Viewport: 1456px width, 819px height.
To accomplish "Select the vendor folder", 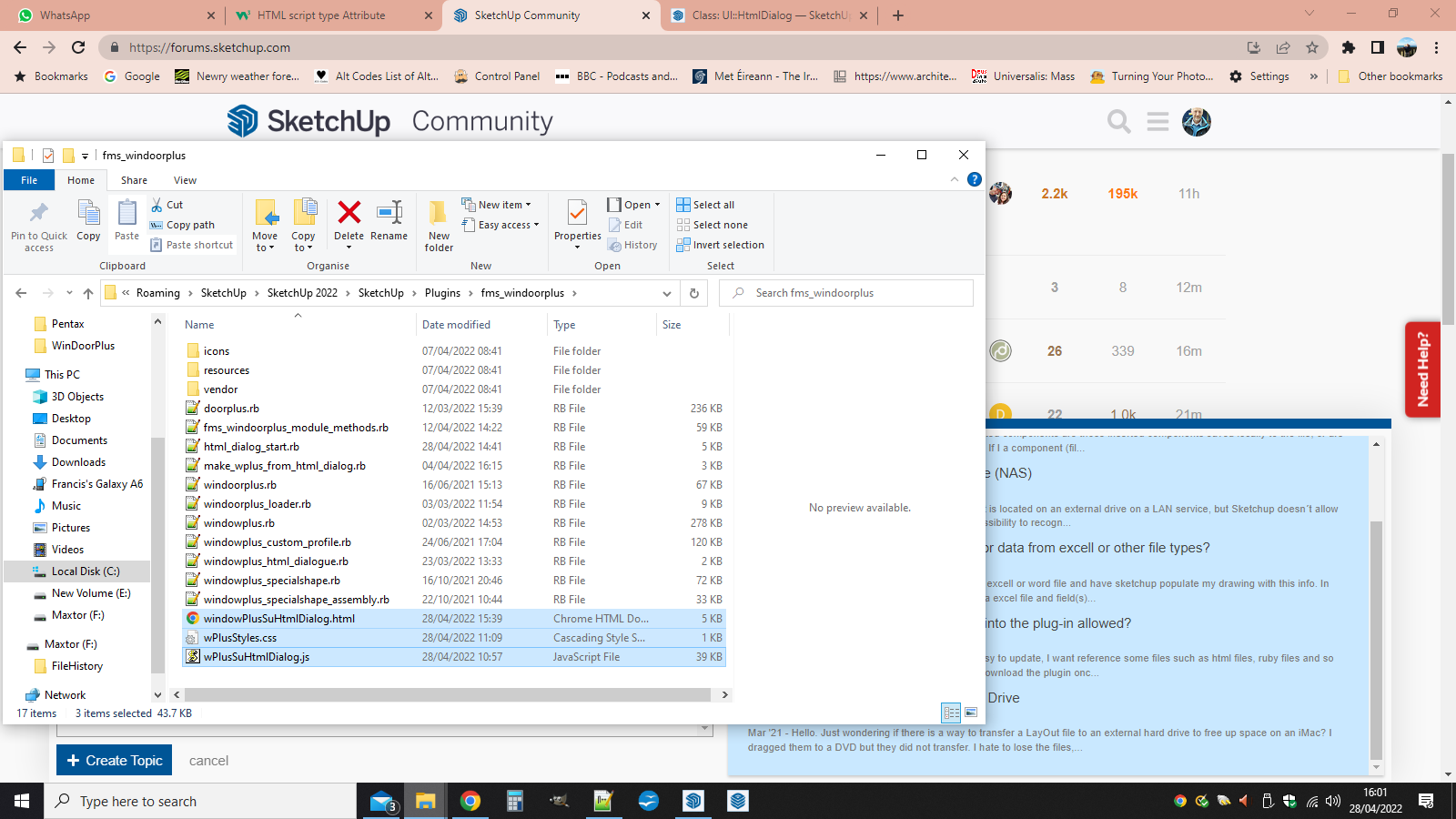I will [x=454, y=389].
